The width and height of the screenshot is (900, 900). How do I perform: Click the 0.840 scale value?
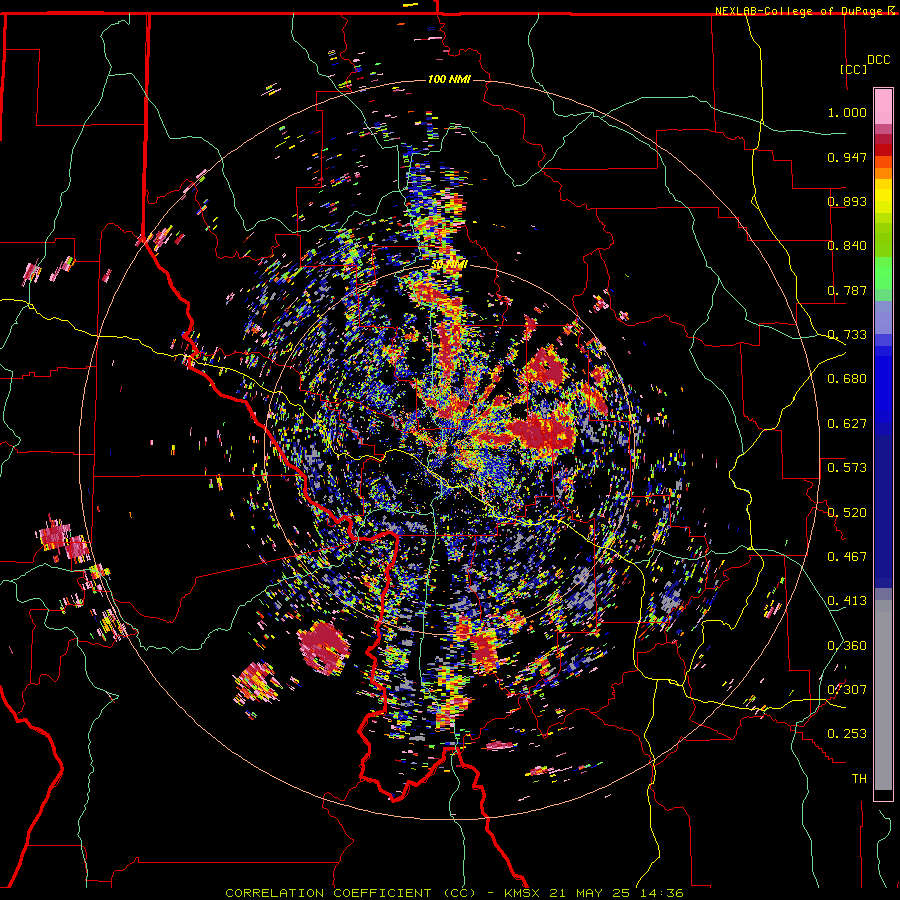847,246
